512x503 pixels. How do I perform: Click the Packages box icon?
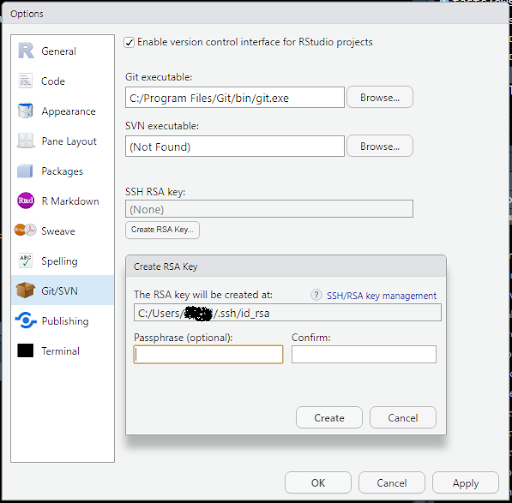[25, 171]
